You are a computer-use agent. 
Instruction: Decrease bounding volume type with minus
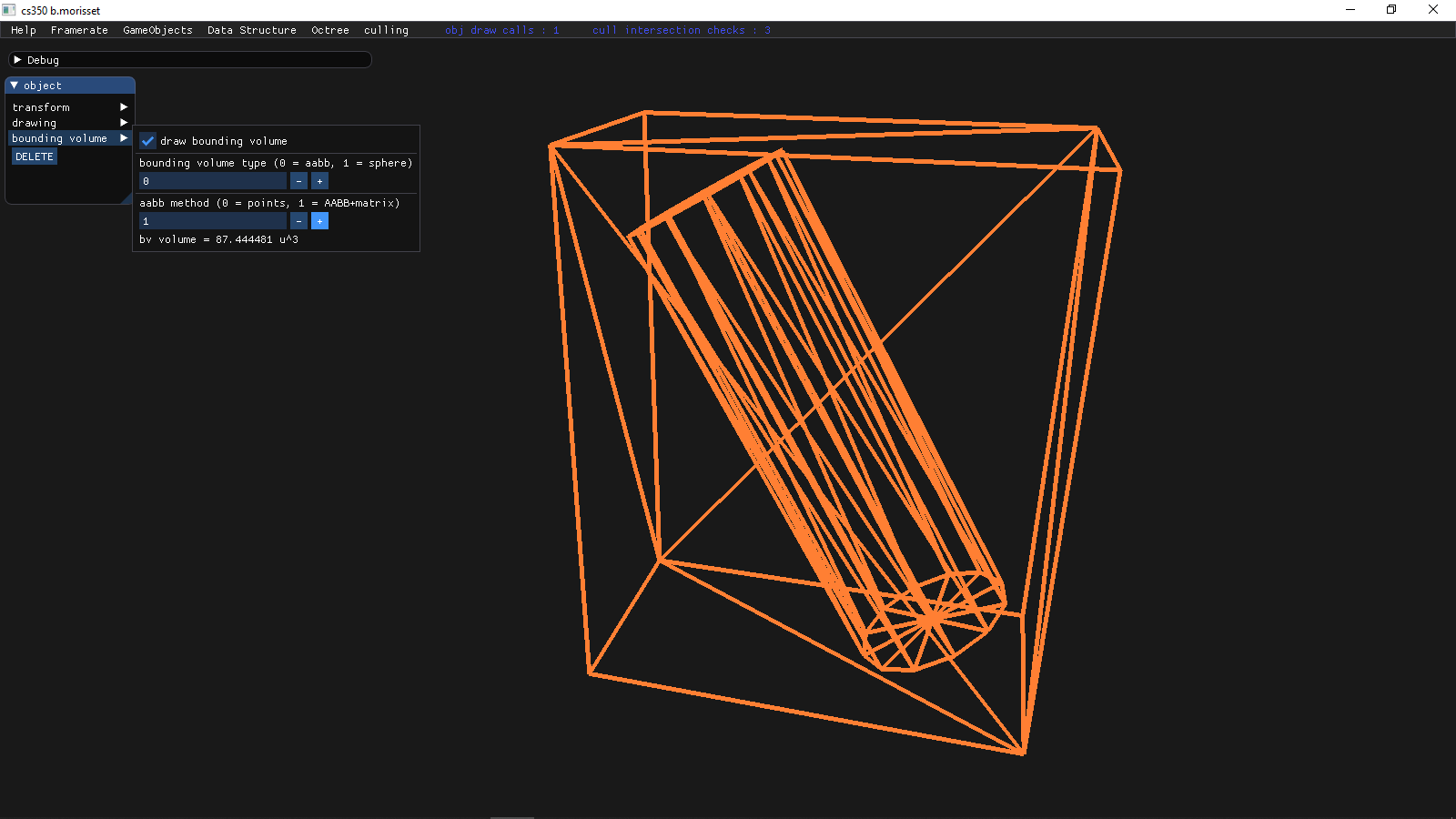tap(298, 181)
